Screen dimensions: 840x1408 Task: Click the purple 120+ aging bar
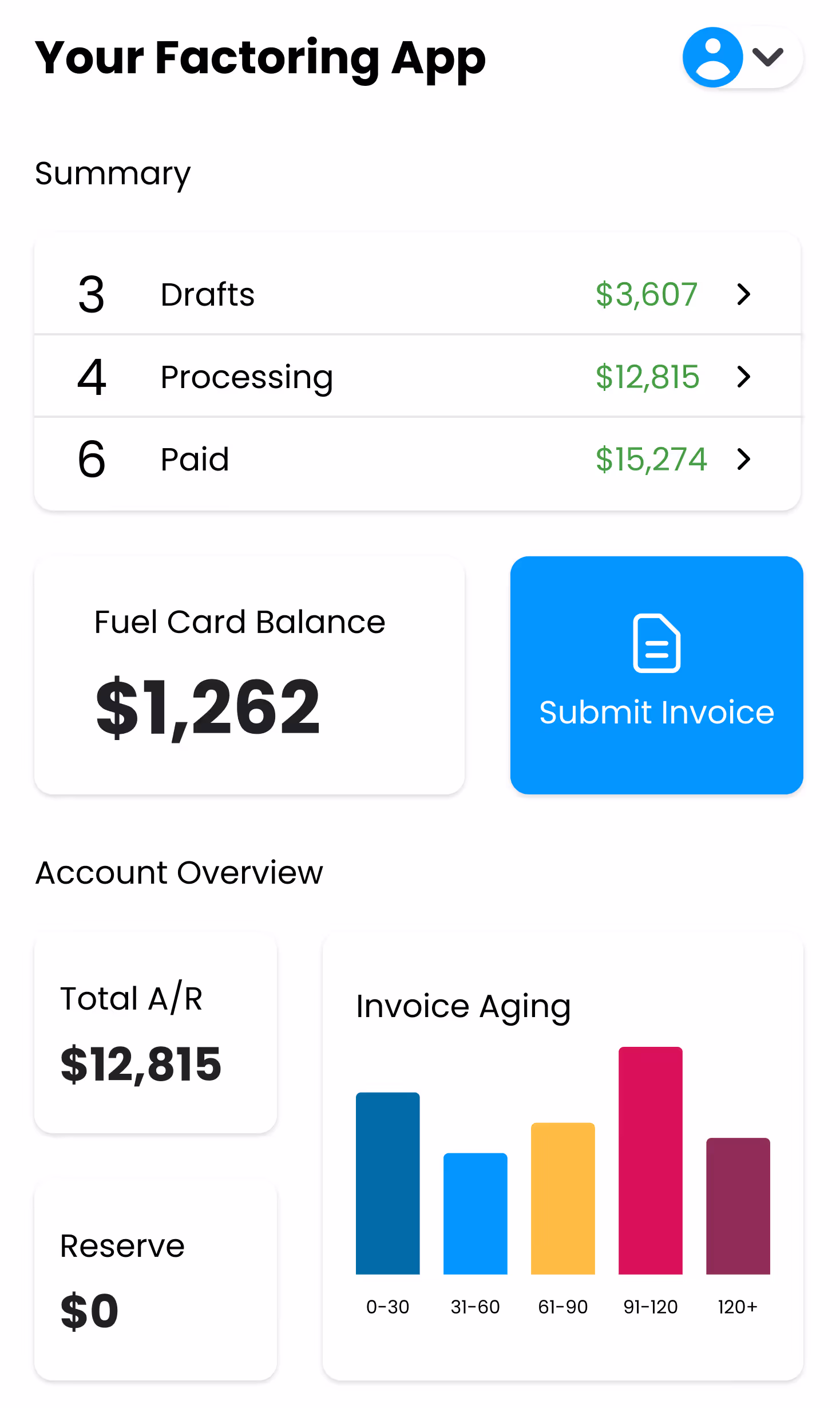pos(738,1206)
